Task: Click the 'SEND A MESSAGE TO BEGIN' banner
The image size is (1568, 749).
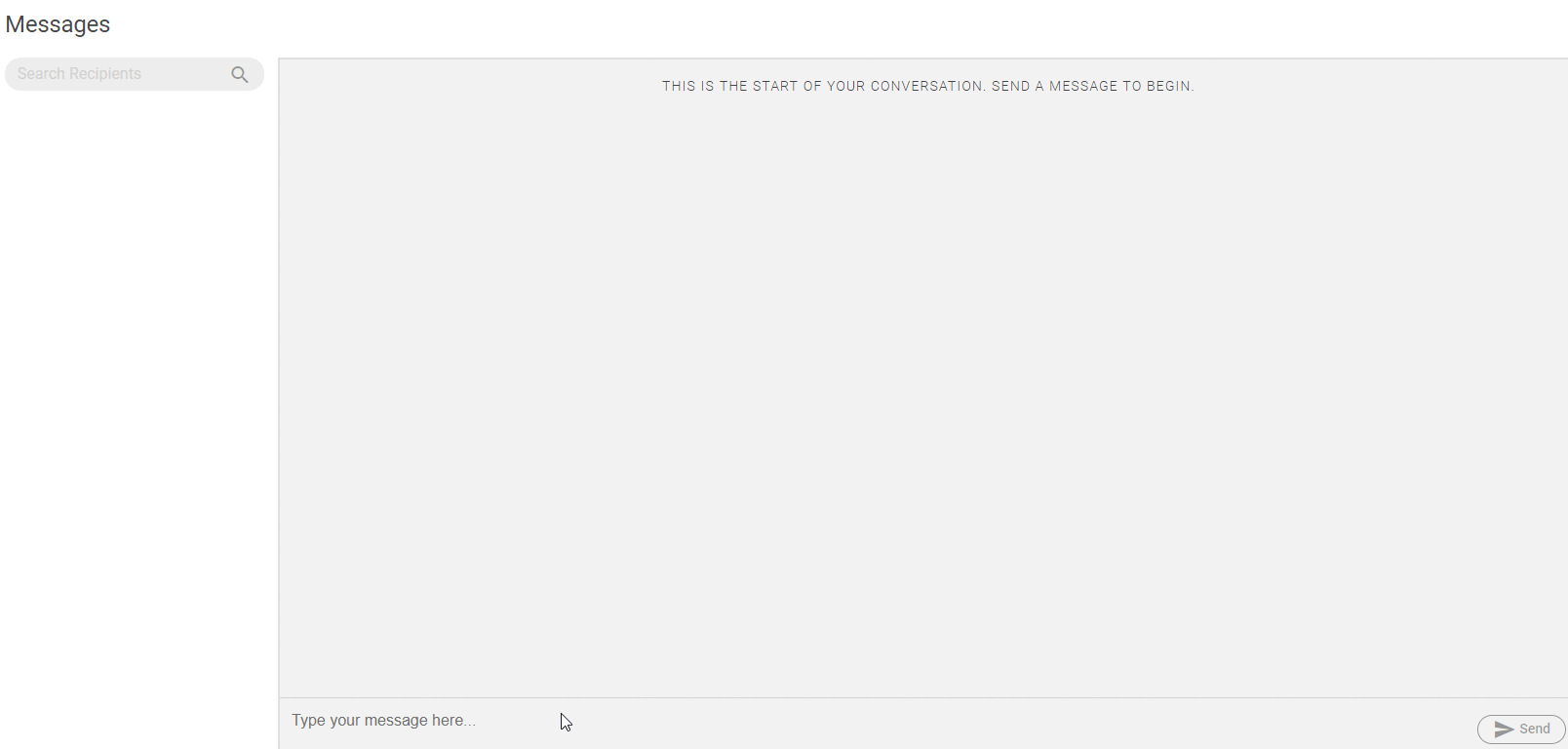Action: [1092, 86]
